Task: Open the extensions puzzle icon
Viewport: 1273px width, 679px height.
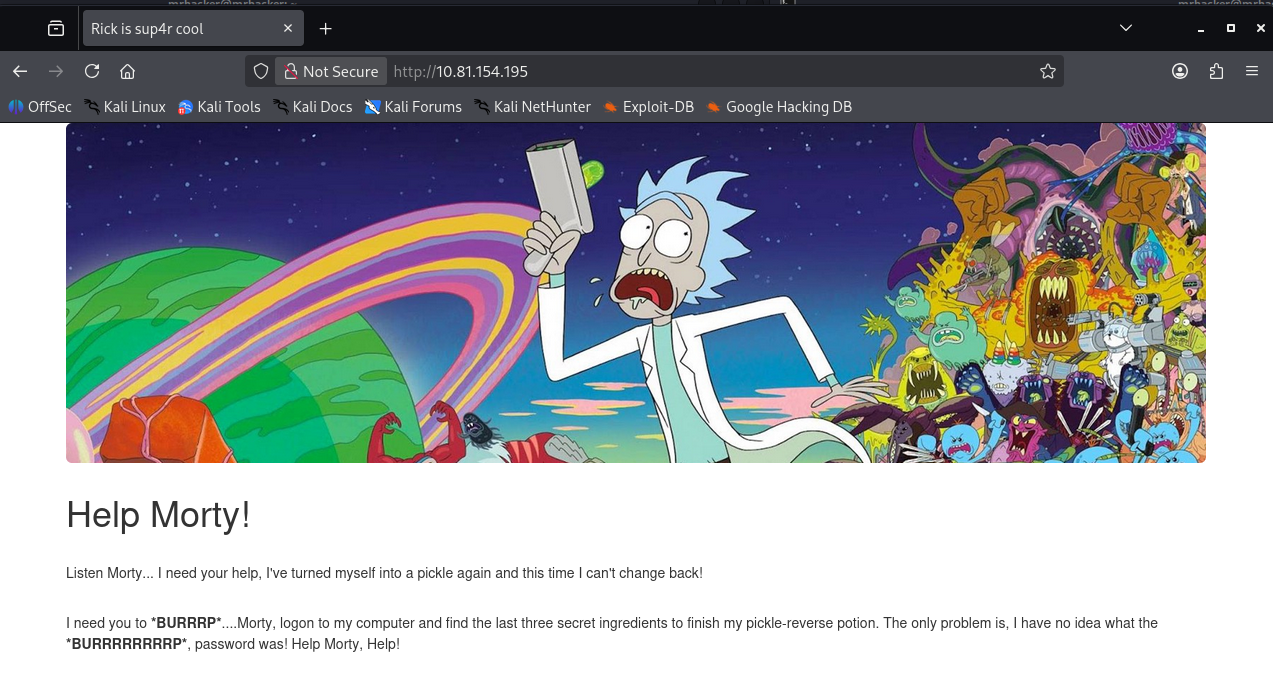Action: pos(1216,71)
